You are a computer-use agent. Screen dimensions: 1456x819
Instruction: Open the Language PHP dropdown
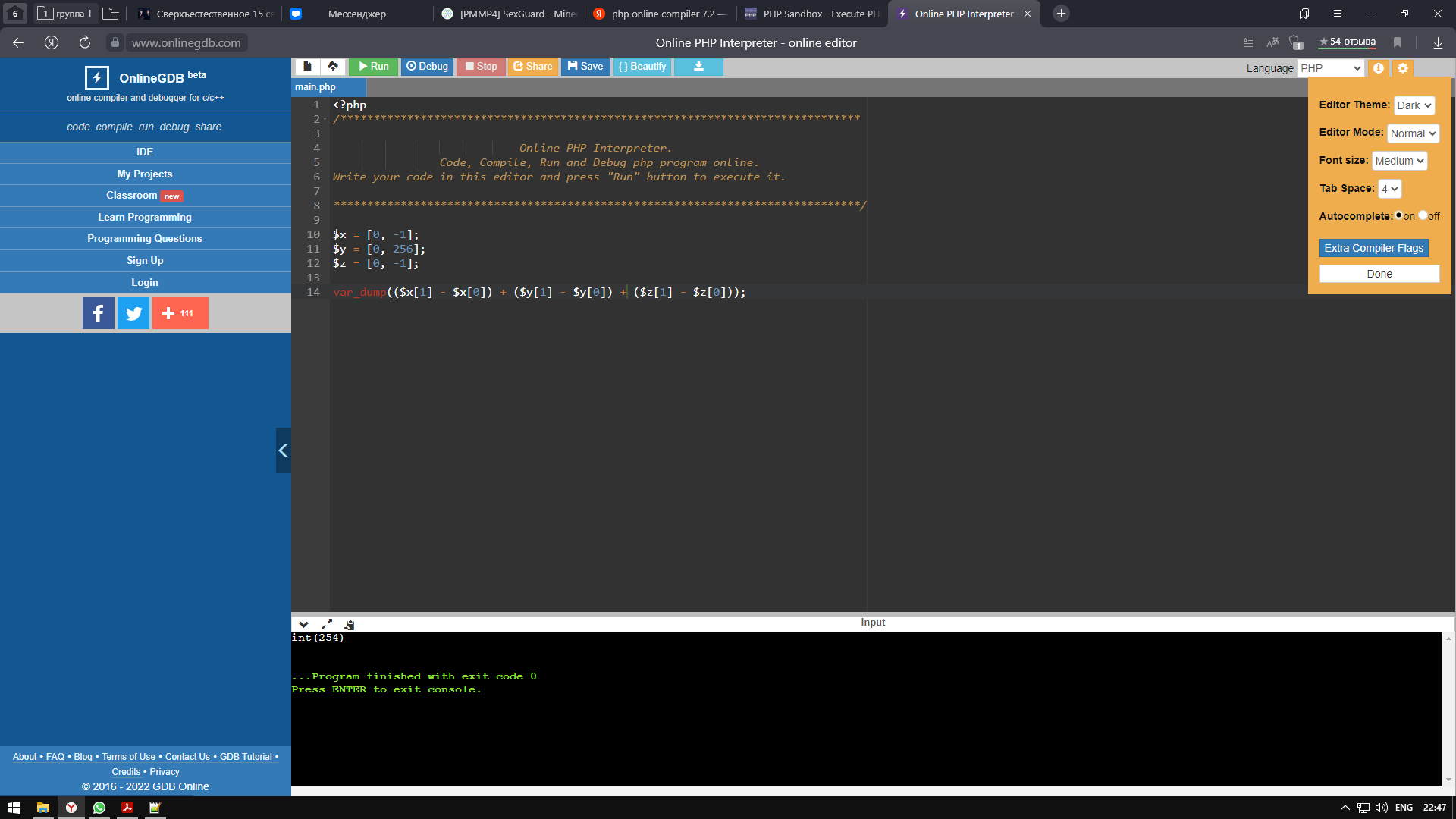[x=1330, y=68]
